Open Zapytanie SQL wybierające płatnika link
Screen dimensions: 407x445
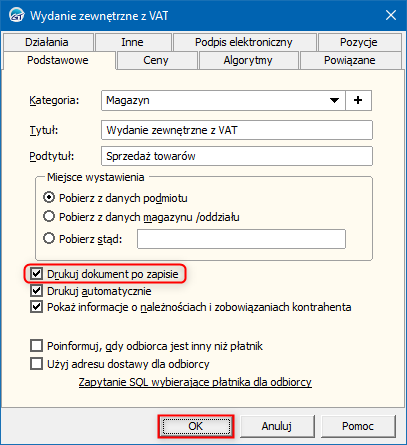(195, 382)
